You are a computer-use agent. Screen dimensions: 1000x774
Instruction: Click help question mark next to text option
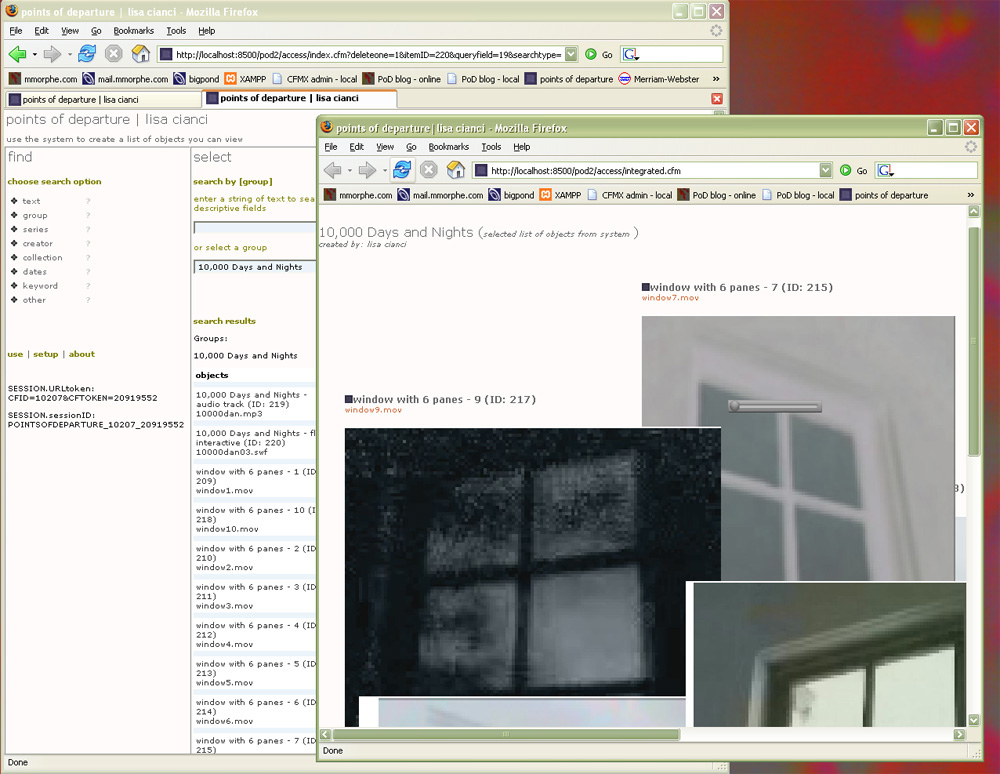[x=88, y=201]
